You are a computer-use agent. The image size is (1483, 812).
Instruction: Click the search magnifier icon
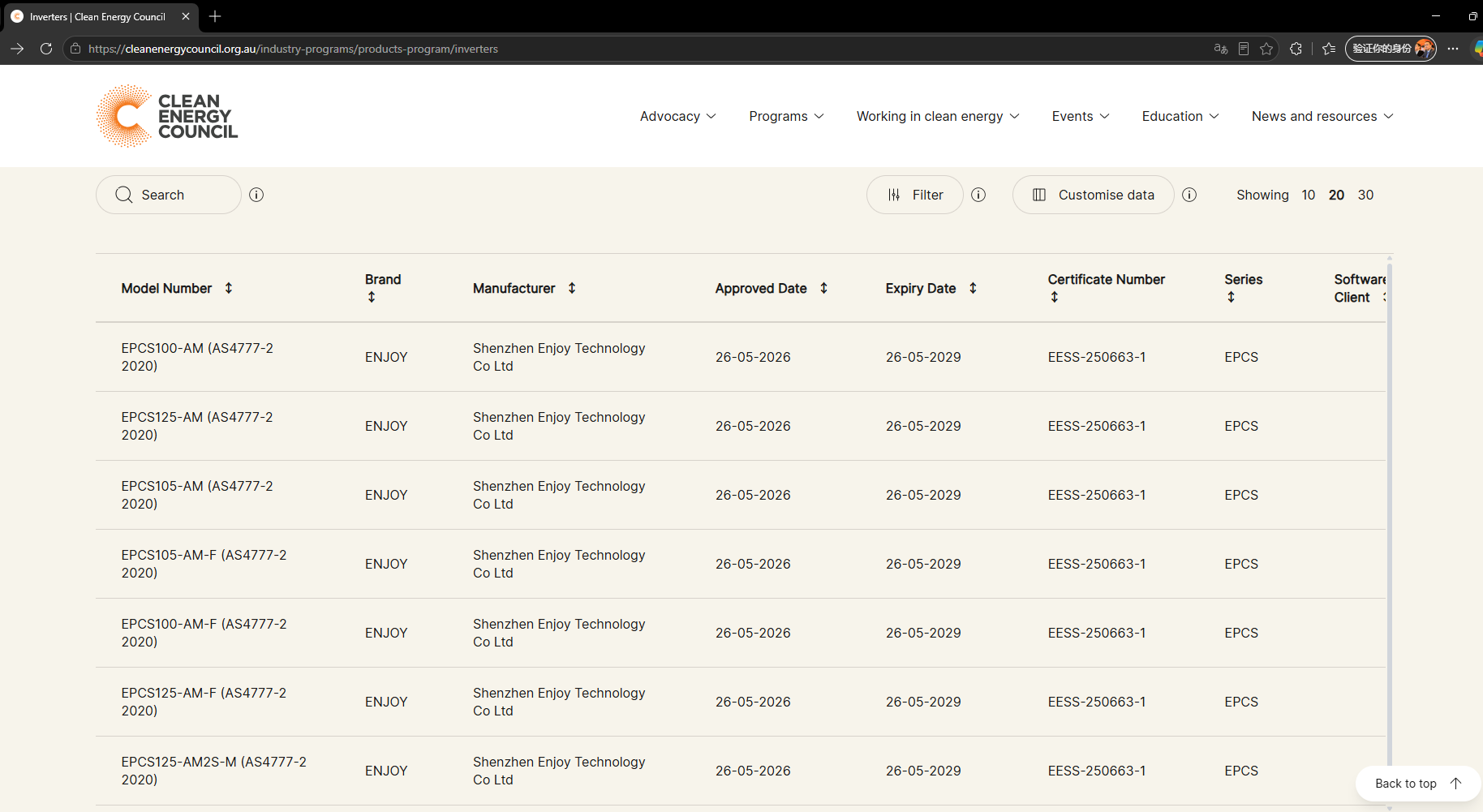124,195
